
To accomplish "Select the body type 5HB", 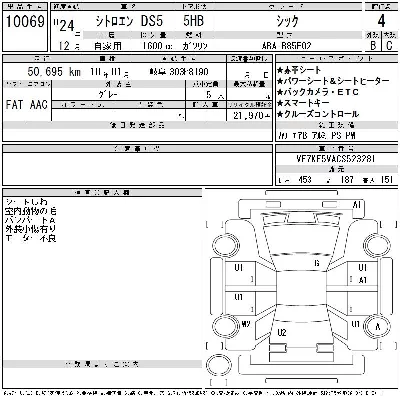I will pos(193,21).
